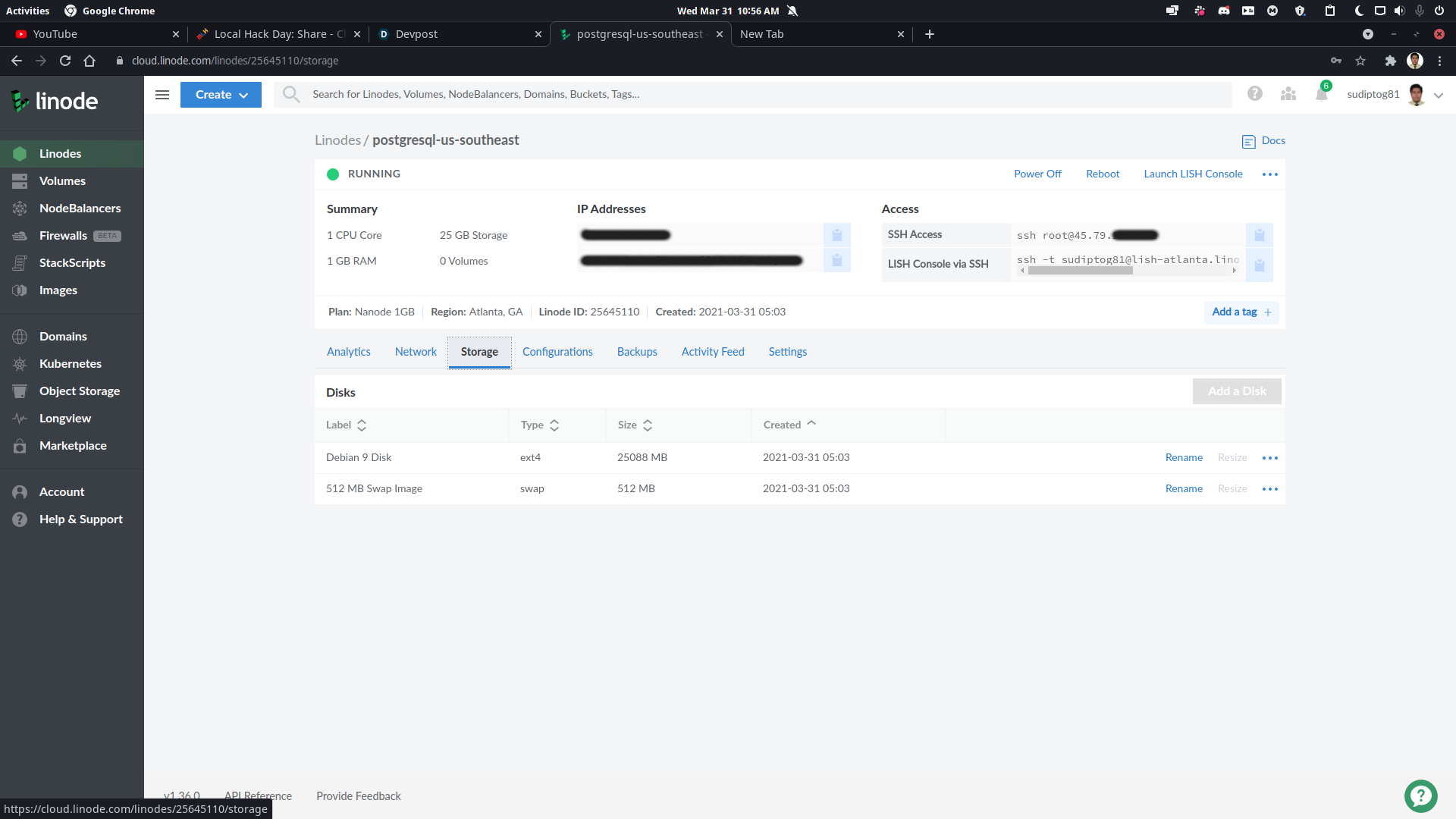Copy the SSH Access command clipboard icon
The height and width of the screenshot is (819, 1456).
coord(1259,235)
